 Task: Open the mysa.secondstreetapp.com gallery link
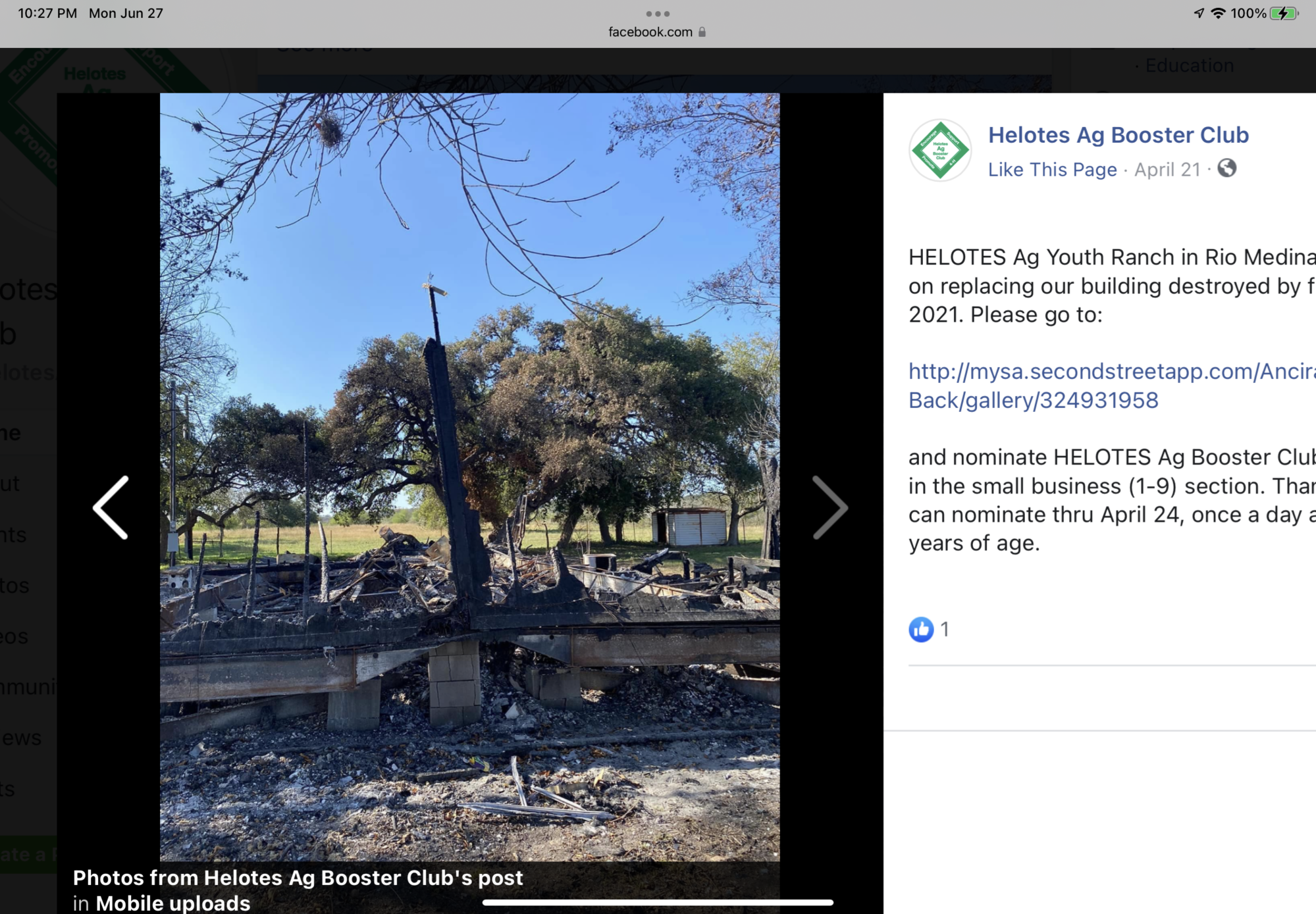pyautogui.click(x=1112, y=386)
